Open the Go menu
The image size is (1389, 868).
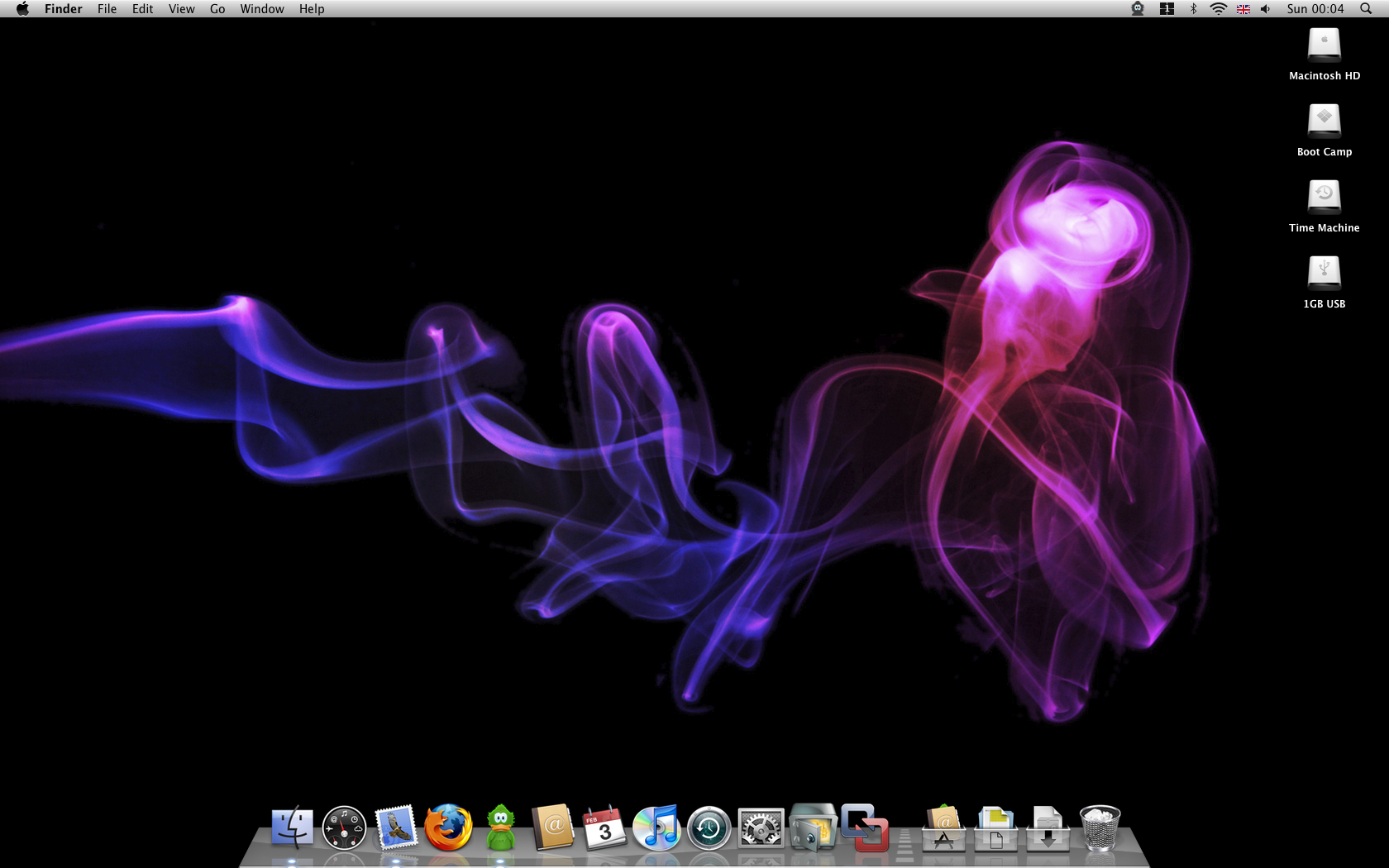pos(217,8)
